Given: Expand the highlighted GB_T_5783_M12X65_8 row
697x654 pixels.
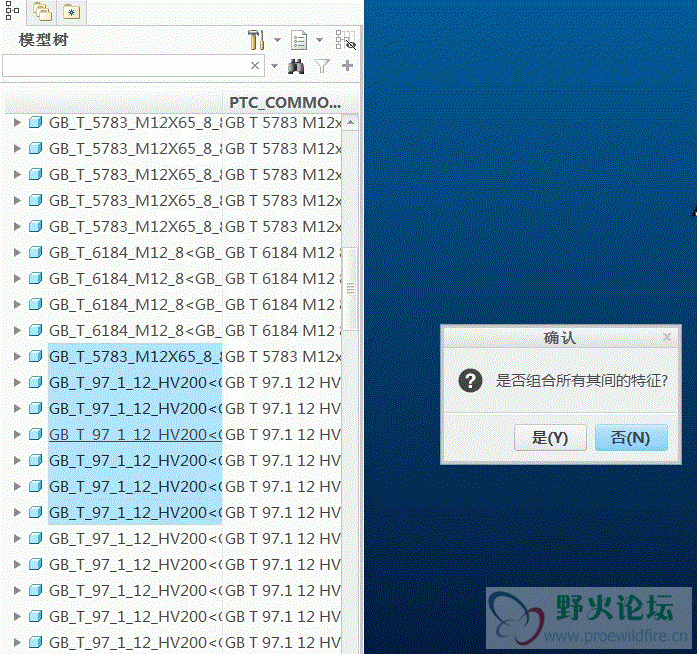Looking at the screenshot, I should (17, 357).
